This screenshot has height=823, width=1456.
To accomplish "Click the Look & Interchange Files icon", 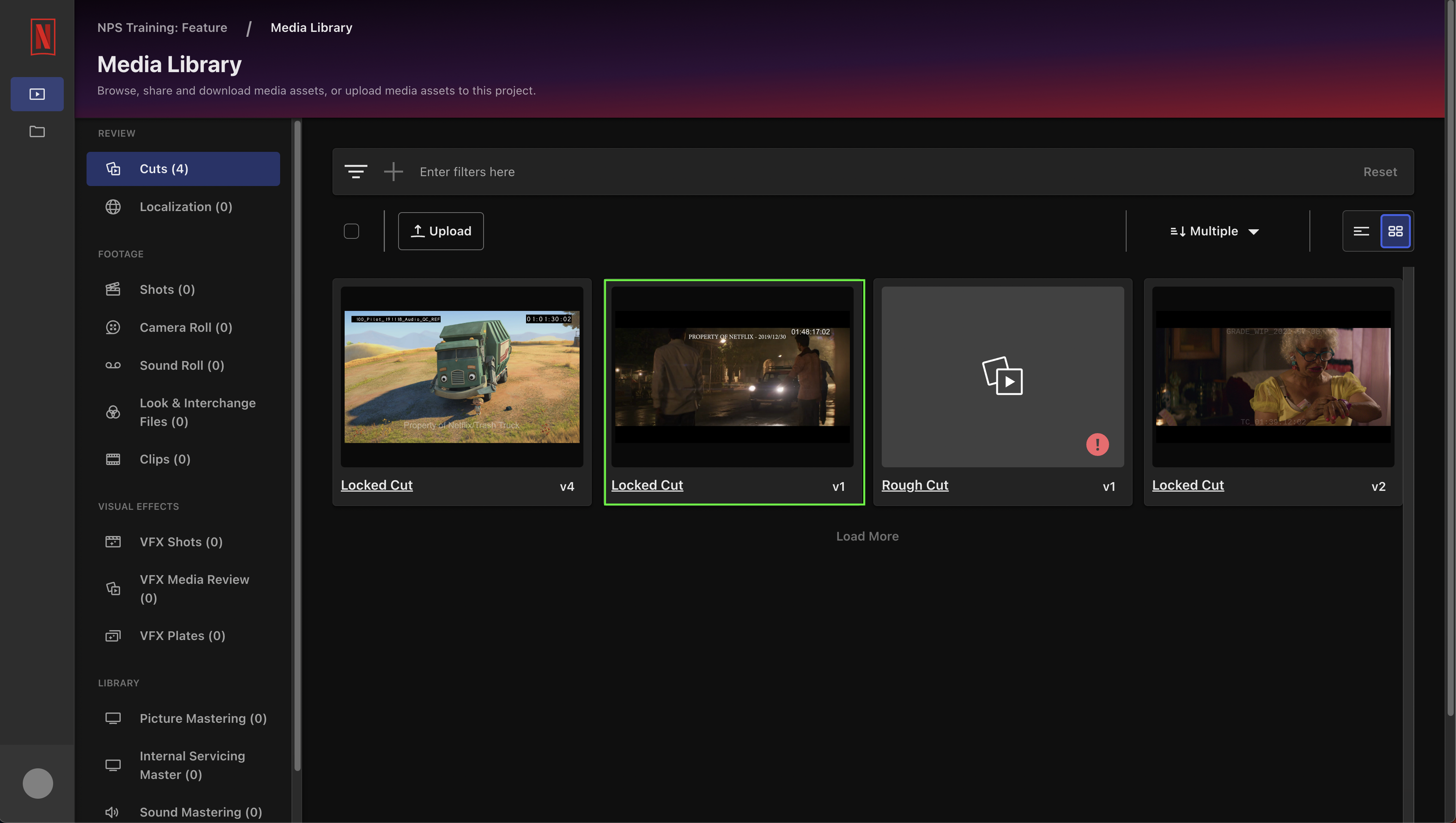I will coord(113,412).
